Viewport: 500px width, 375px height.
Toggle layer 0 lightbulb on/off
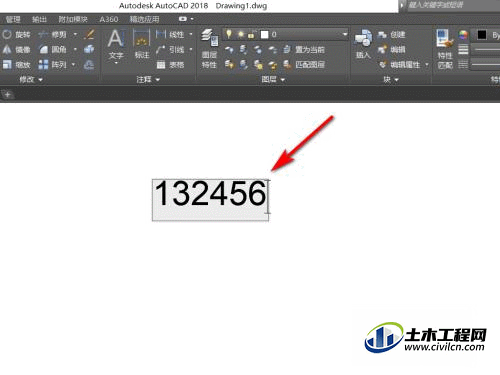click(229, 34)
